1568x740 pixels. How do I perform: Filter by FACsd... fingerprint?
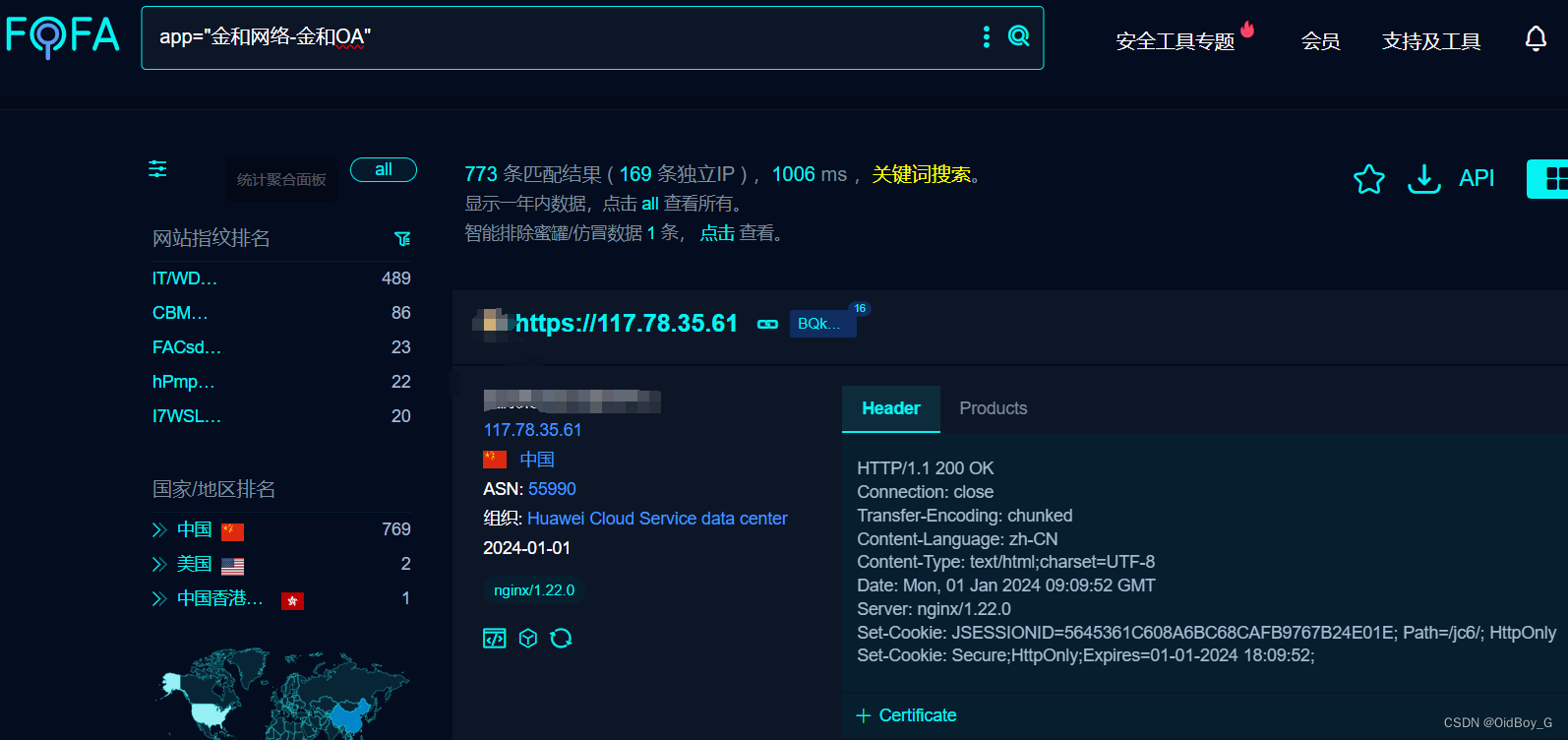187,347
